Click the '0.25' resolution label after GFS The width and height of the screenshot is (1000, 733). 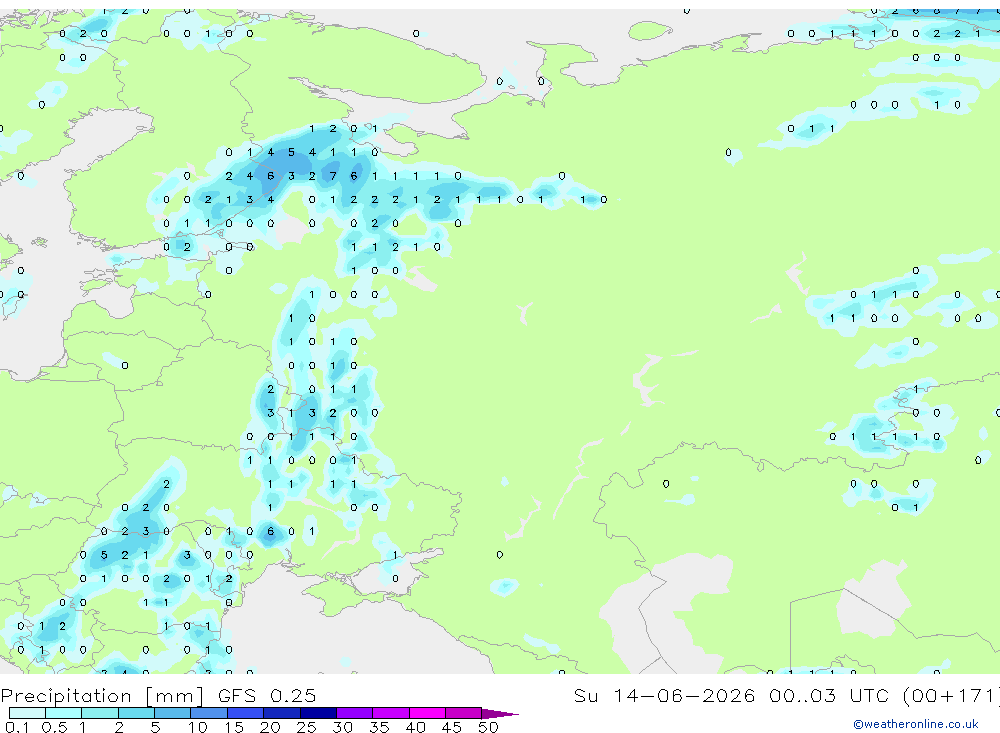[x=293, y=696]
